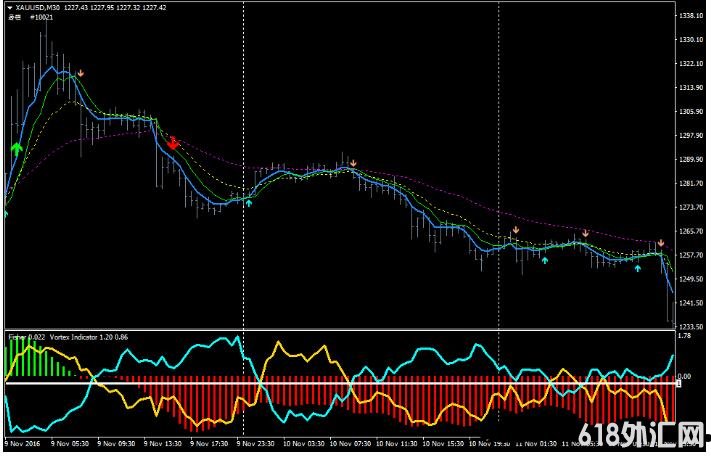Click the large green buy arrow
This screenshot has width=711, height=459.
pos(16,149)
